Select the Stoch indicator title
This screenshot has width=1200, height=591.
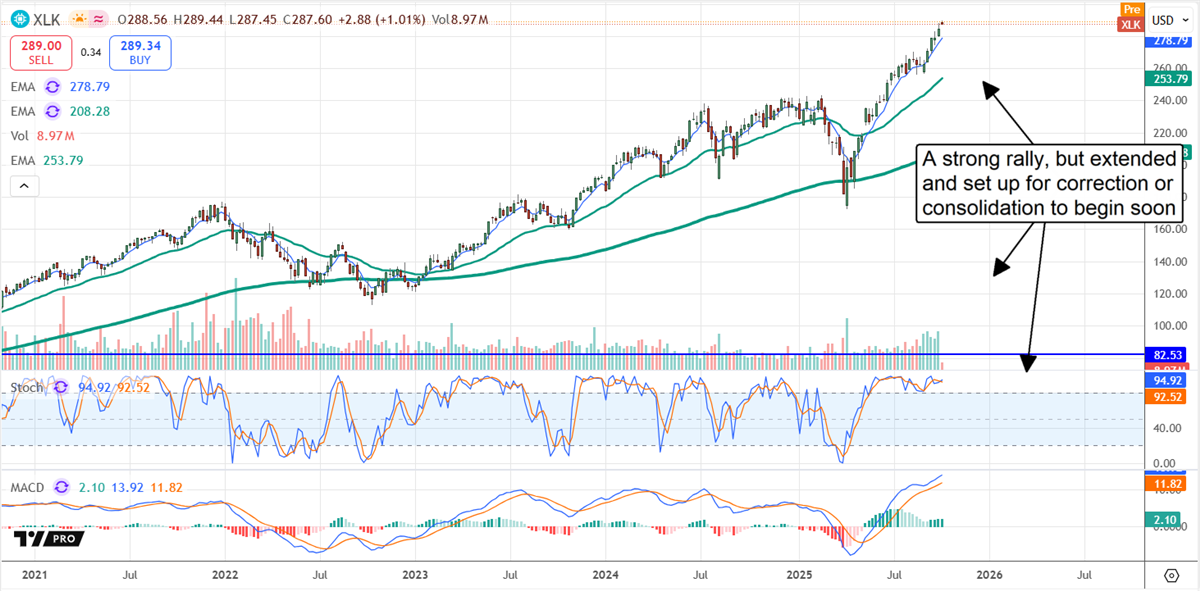point(26,387)
